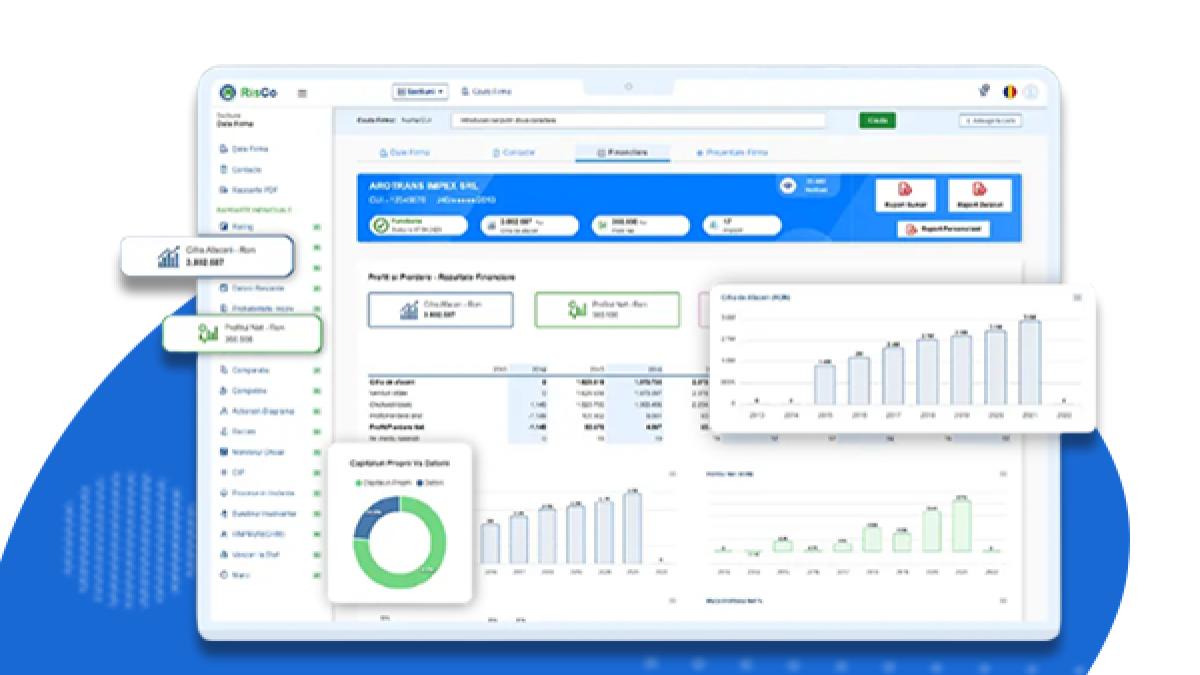Image resolution: width=1200 pixels, height=675 pixels.
Task: Click the link icon next to the flag
Action: (x=984, y=92)
